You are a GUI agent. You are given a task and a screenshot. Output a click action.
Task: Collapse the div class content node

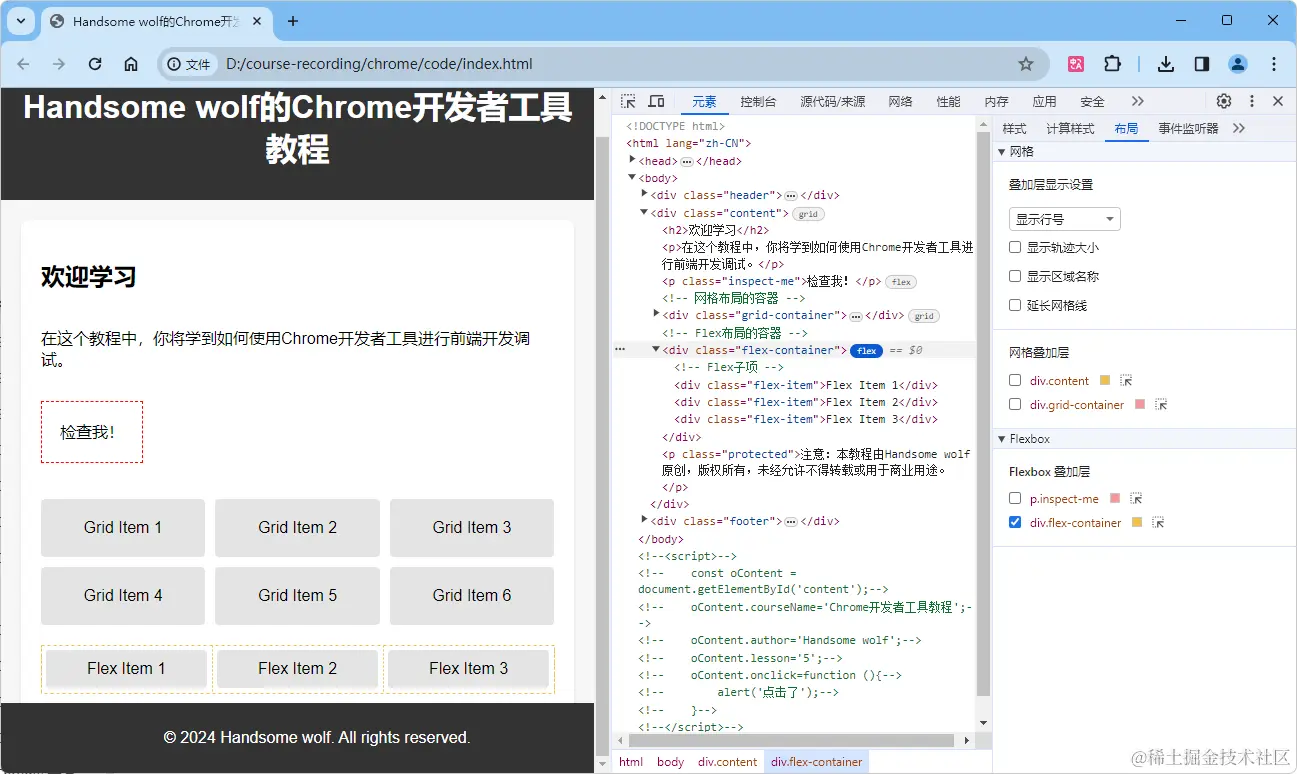[x=644, y=212]
